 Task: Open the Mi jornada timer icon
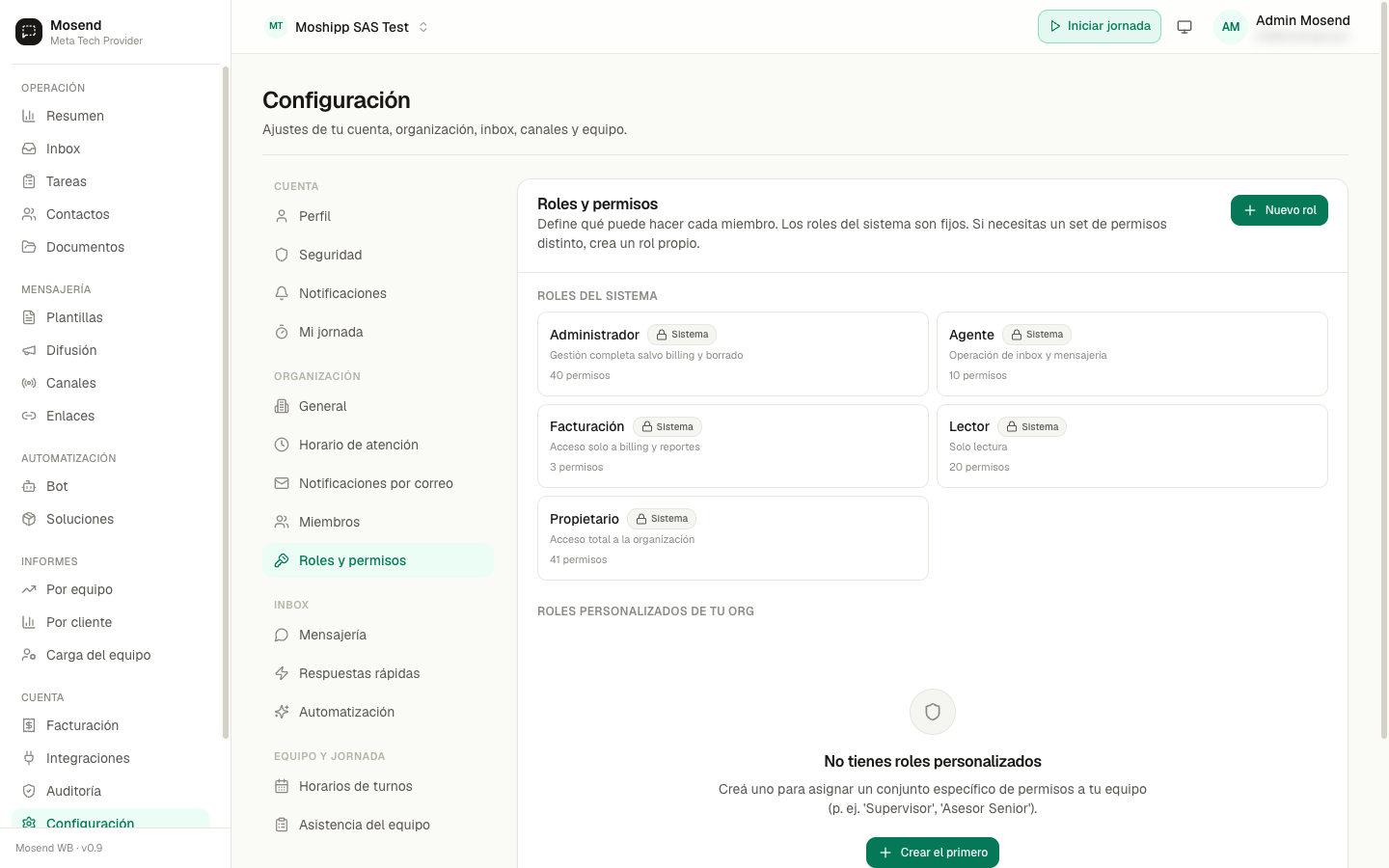(282, 332)
